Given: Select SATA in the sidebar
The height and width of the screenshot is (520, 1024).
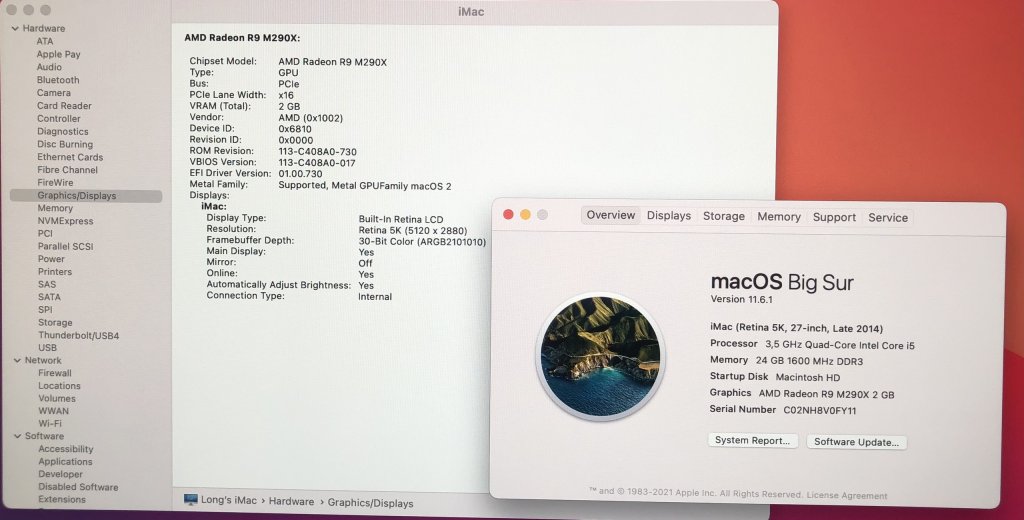Looking at the screenshot, I should click(x=49, y=297).
